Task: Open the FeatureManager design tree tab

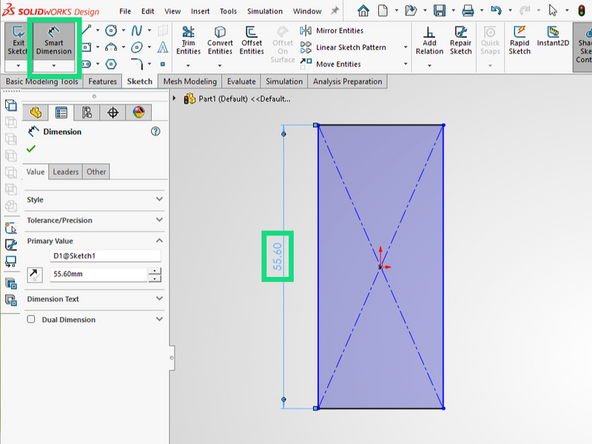Action: point(36,113)
